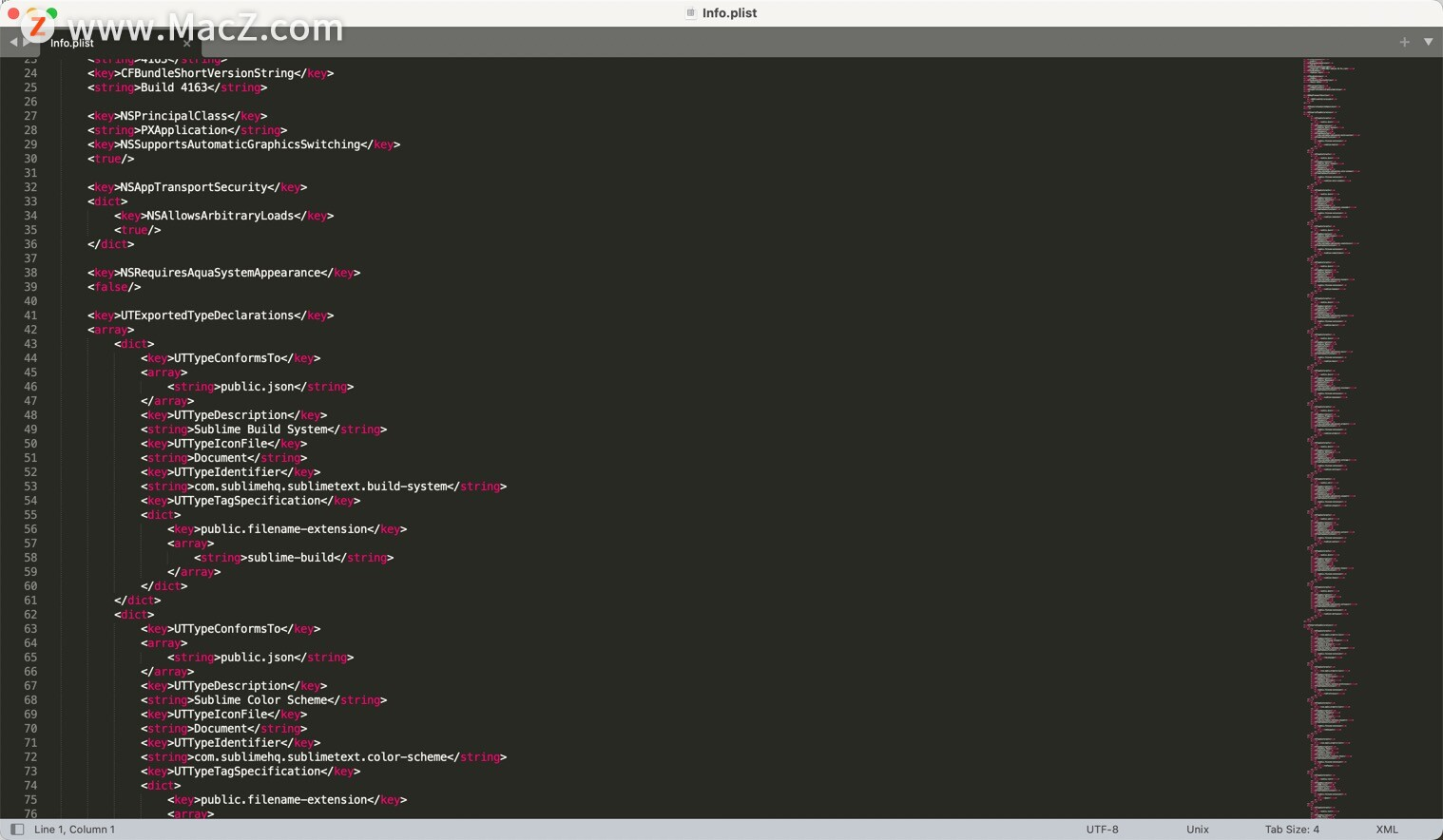1443x840 pixels.
Task: Go to the previous tab with left arrow
Action: point(13,42)
